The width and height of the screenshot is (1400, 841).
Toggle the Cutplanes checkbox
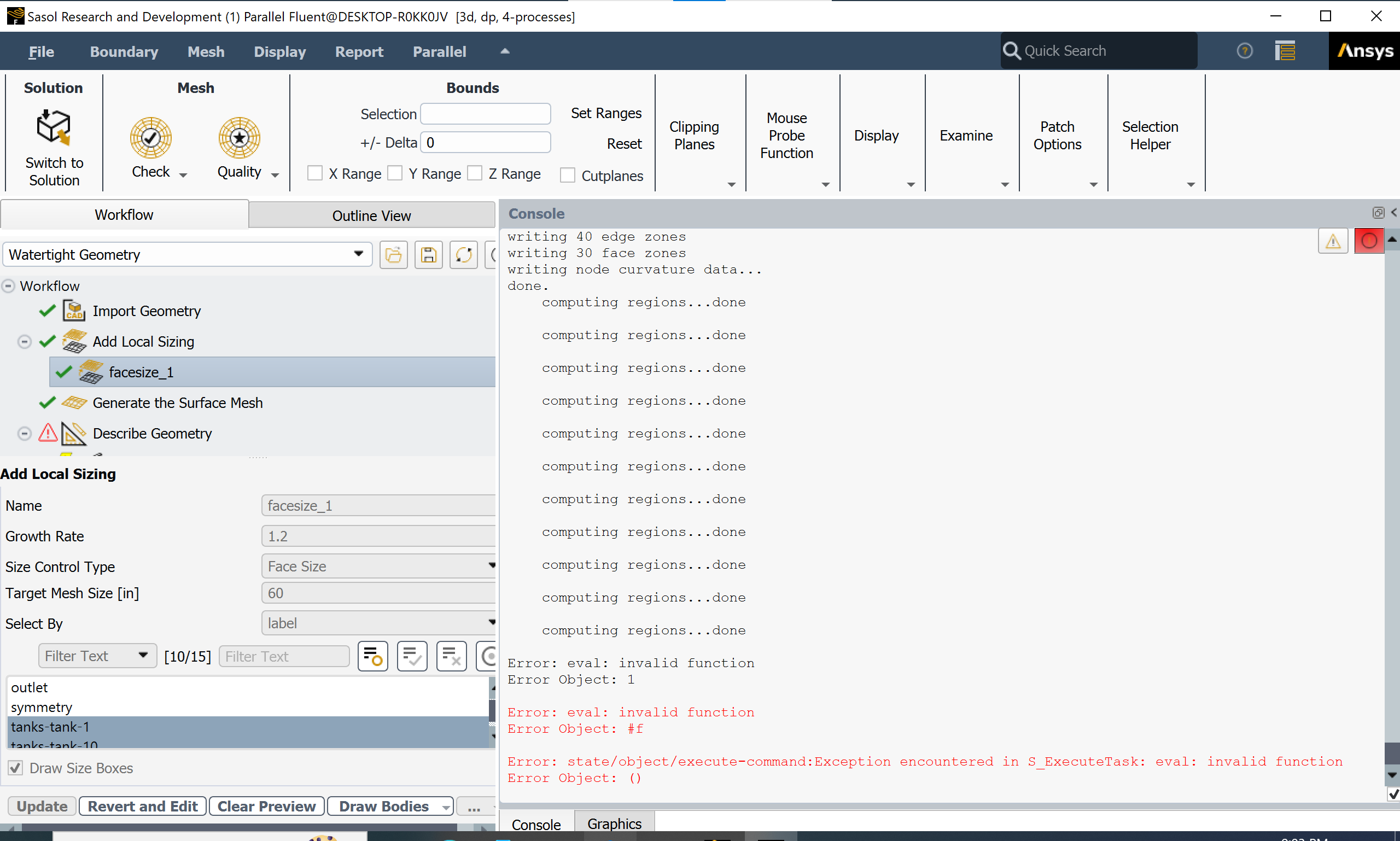pos(567,175)
